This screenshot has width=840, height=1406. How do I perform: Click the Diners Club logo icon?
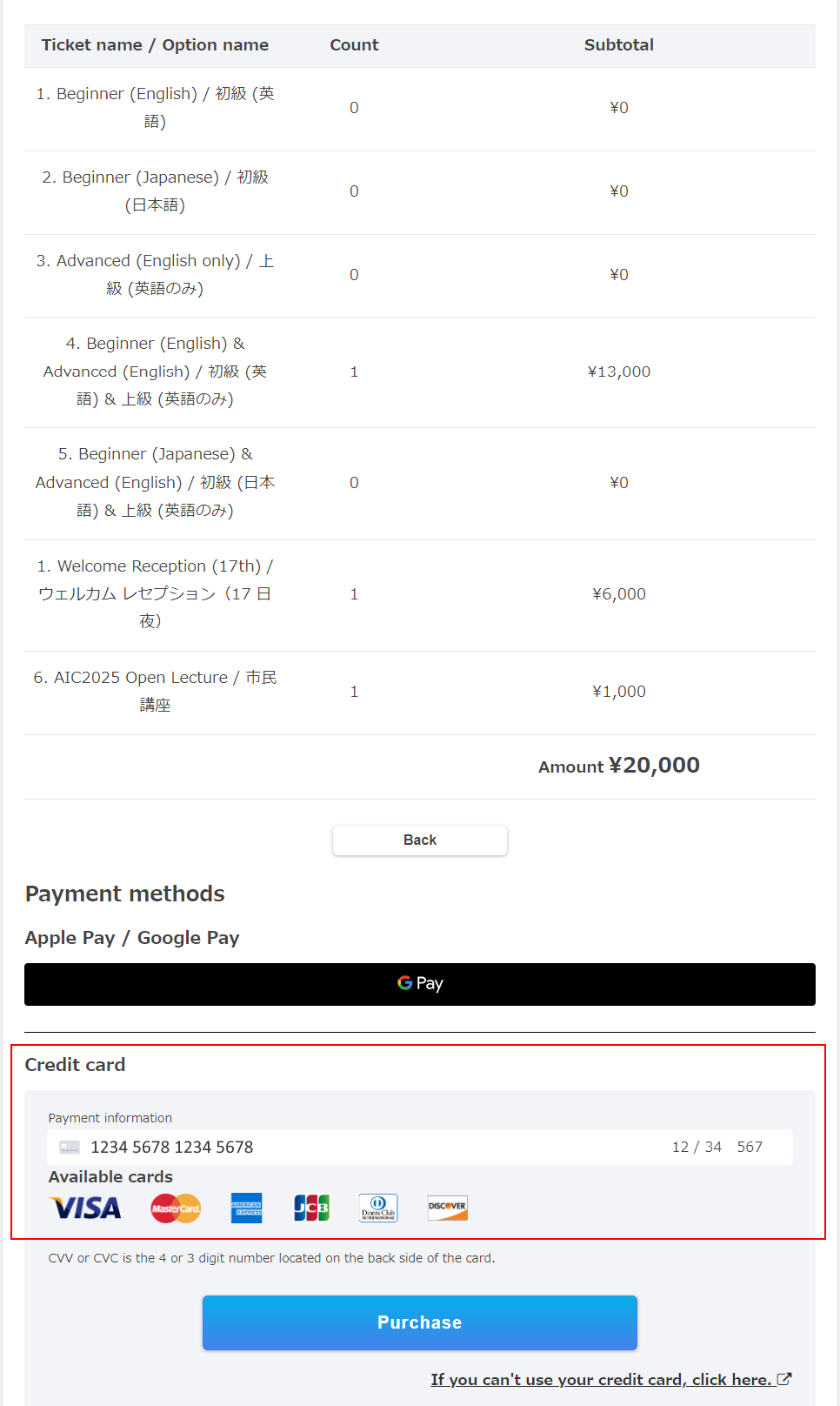pos(378,1208)
